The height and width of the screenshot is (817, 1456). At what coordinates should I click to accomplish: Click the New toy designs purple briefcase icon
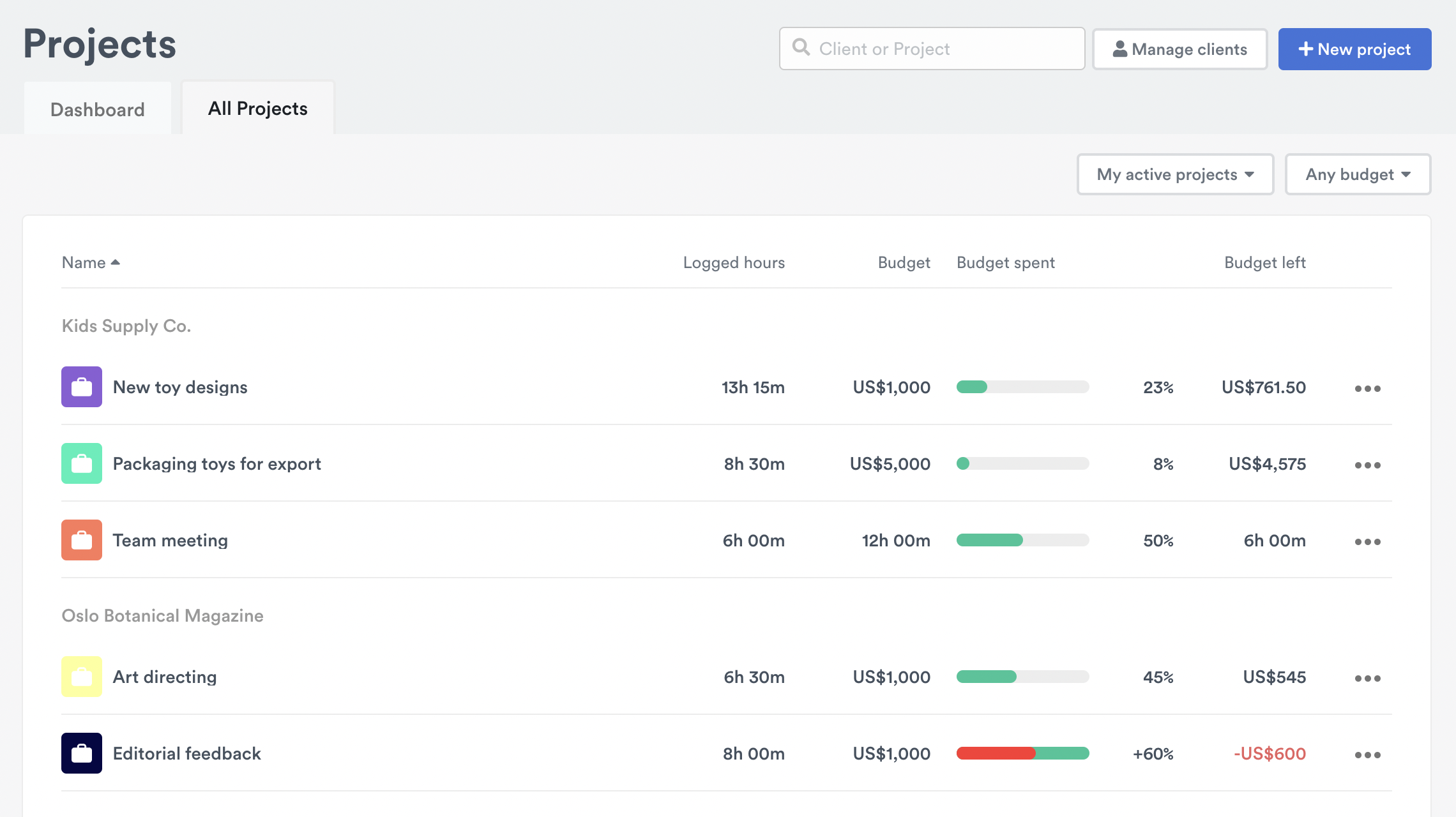(x=81, y=387)
